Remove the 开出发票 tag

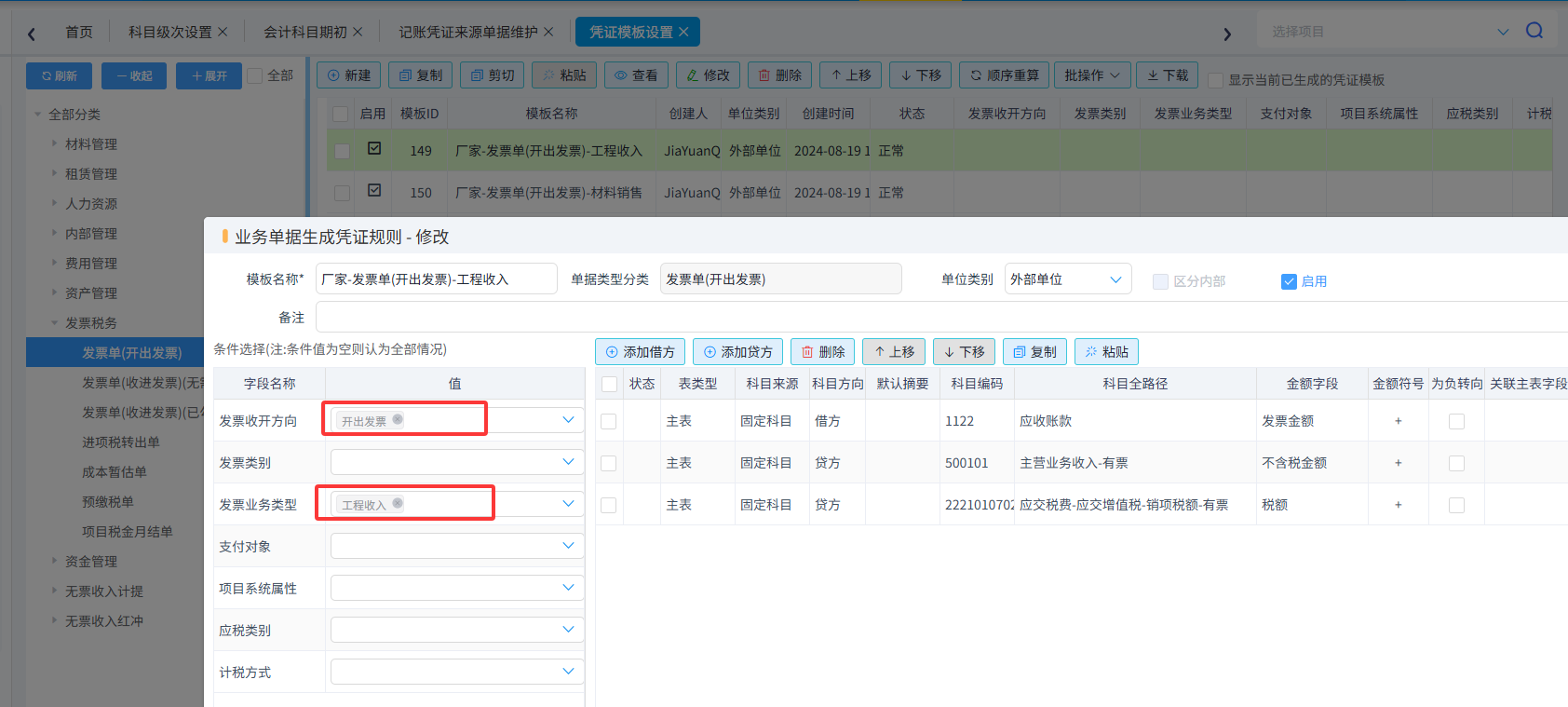pyautogui.click(x=398, y=419)
